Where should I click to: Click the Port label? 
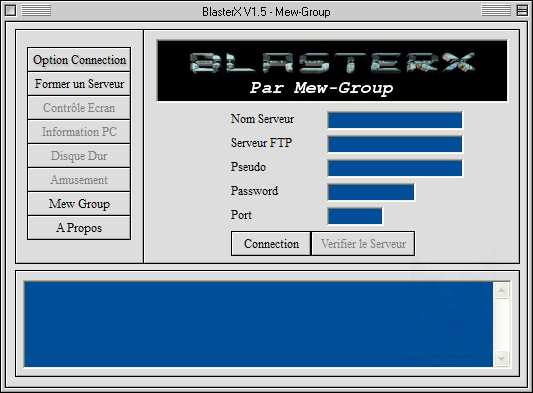241,215
